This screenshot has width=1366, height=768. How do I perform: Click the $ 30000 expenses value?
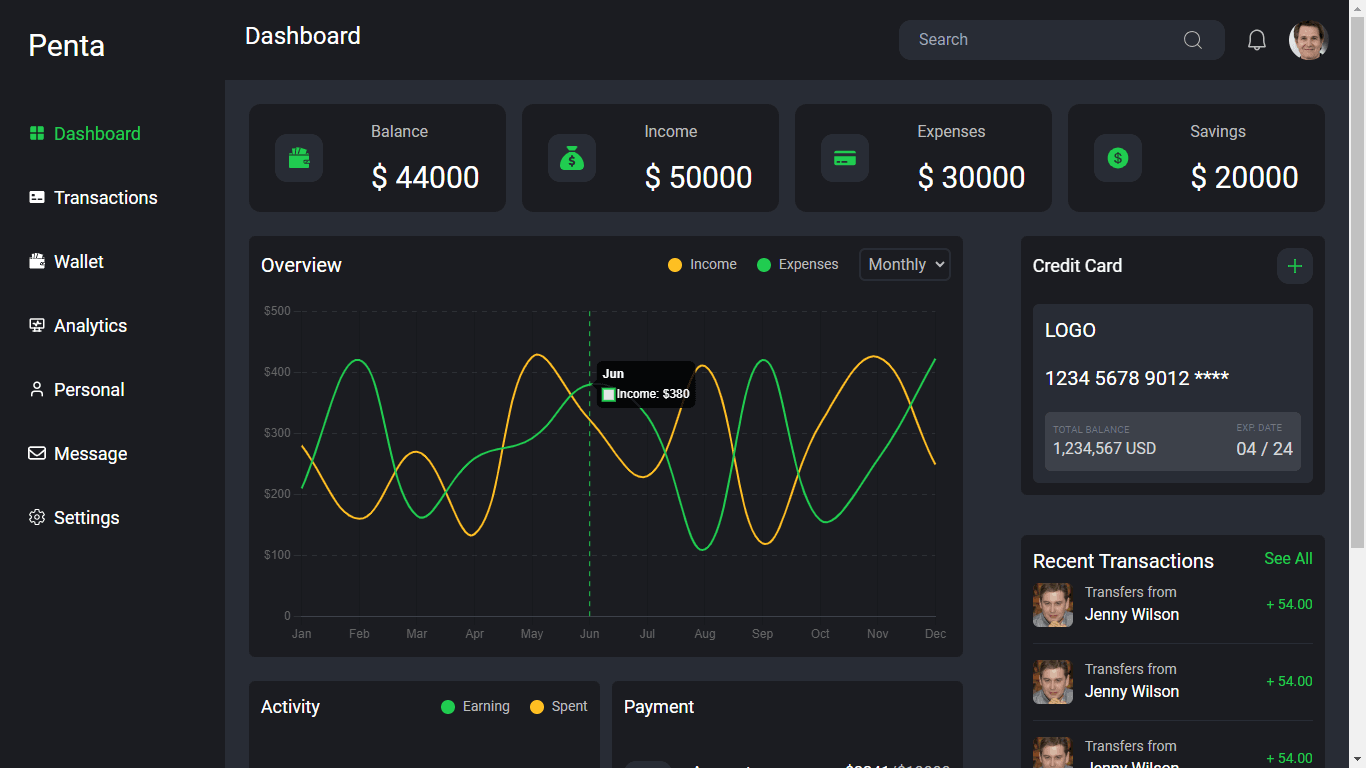tap(971, 177)
